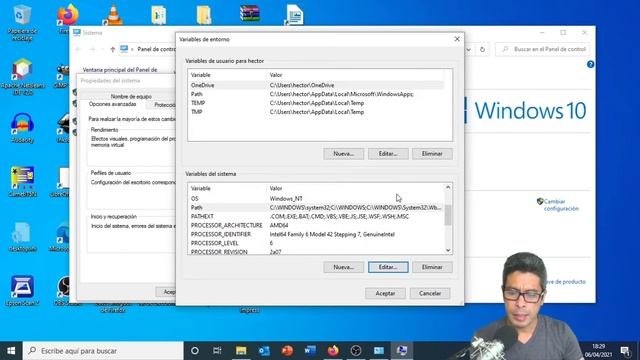Click Editar under system variables

point(388,267)
